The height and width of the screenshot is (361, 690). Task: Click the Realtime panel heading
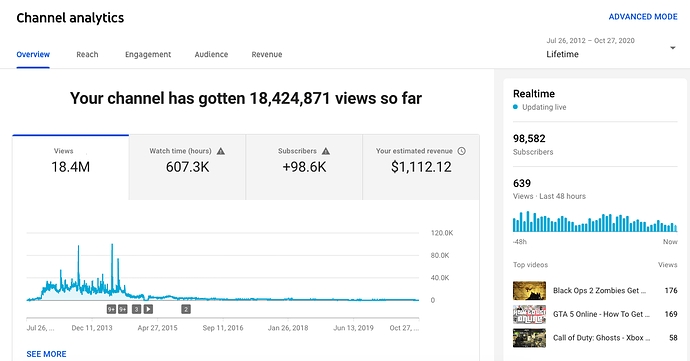(534, 94)
